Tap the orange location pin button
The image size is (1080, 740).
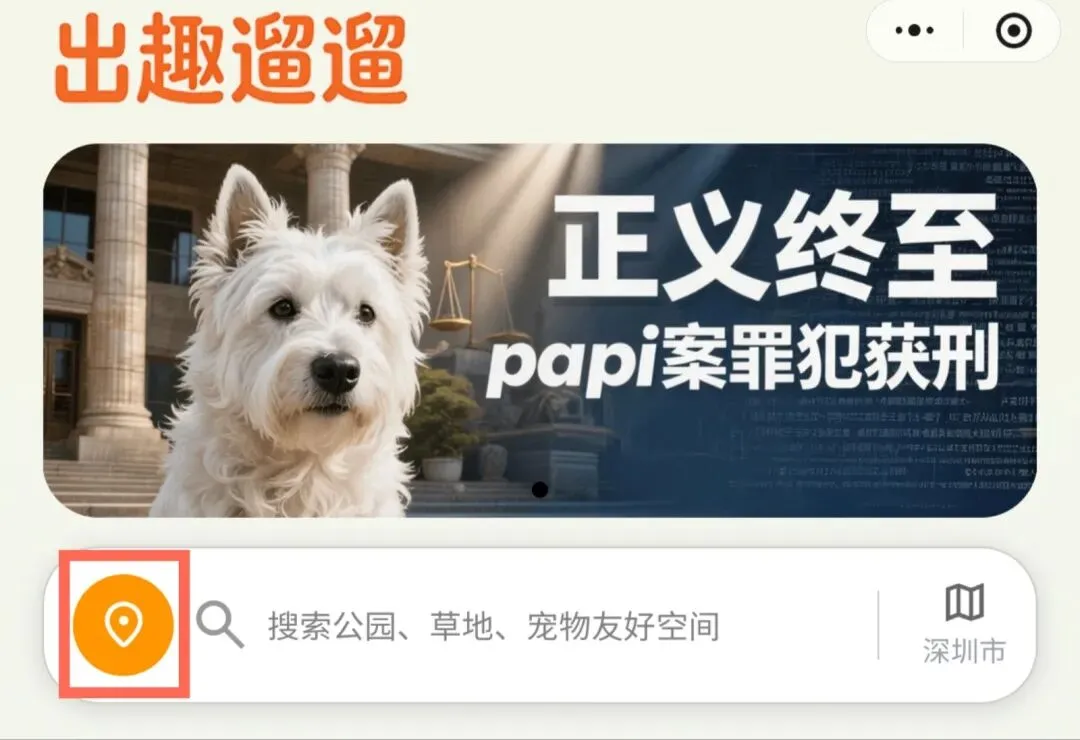tap(123, 625)
